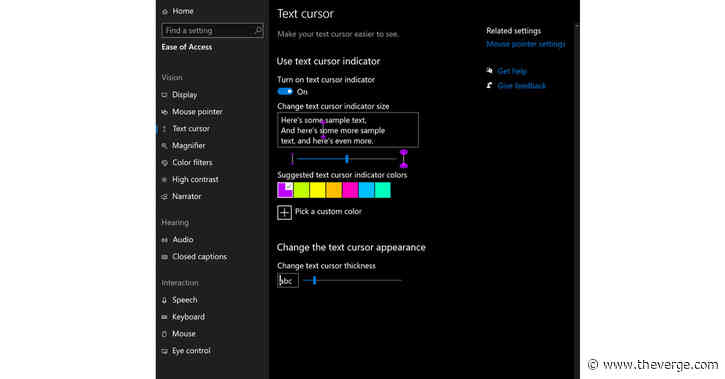725x379 pixels.
Task: Click the Keyboard icon
Action: [x=165, y=317]
